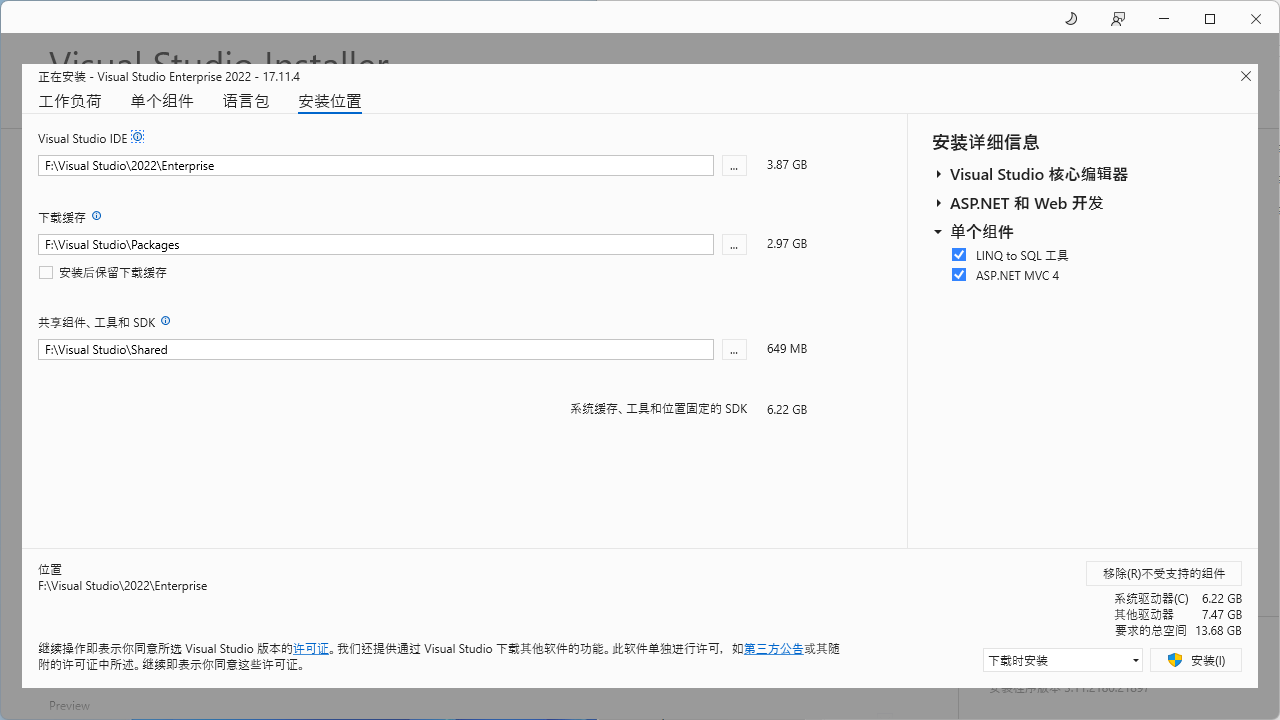Viewport: 1280px width, 720px height.
Task: Browse for download cache Packages path
Action: pos(734,245)
